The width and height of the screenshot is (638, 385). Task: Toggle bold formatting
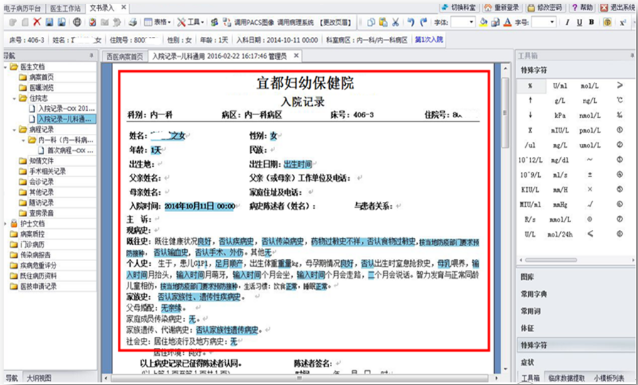point(591,22)
